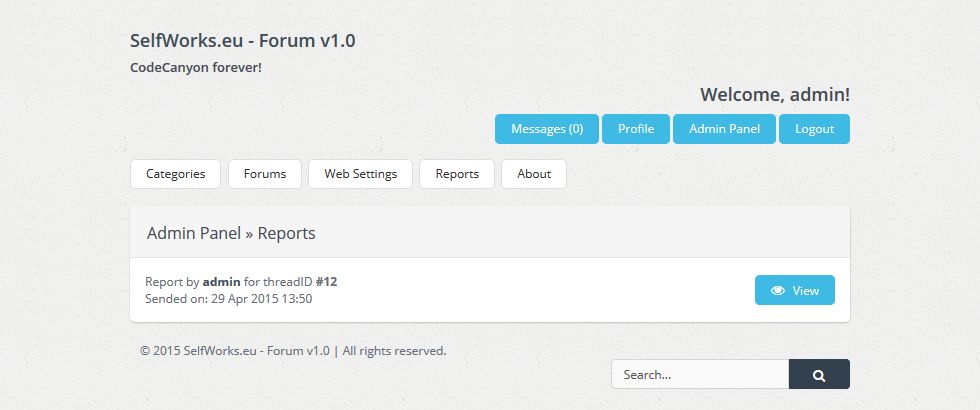Viewport: 980px width, 410px height.
Task: Go to the Profile page
Action: click(x=636, y=129)
